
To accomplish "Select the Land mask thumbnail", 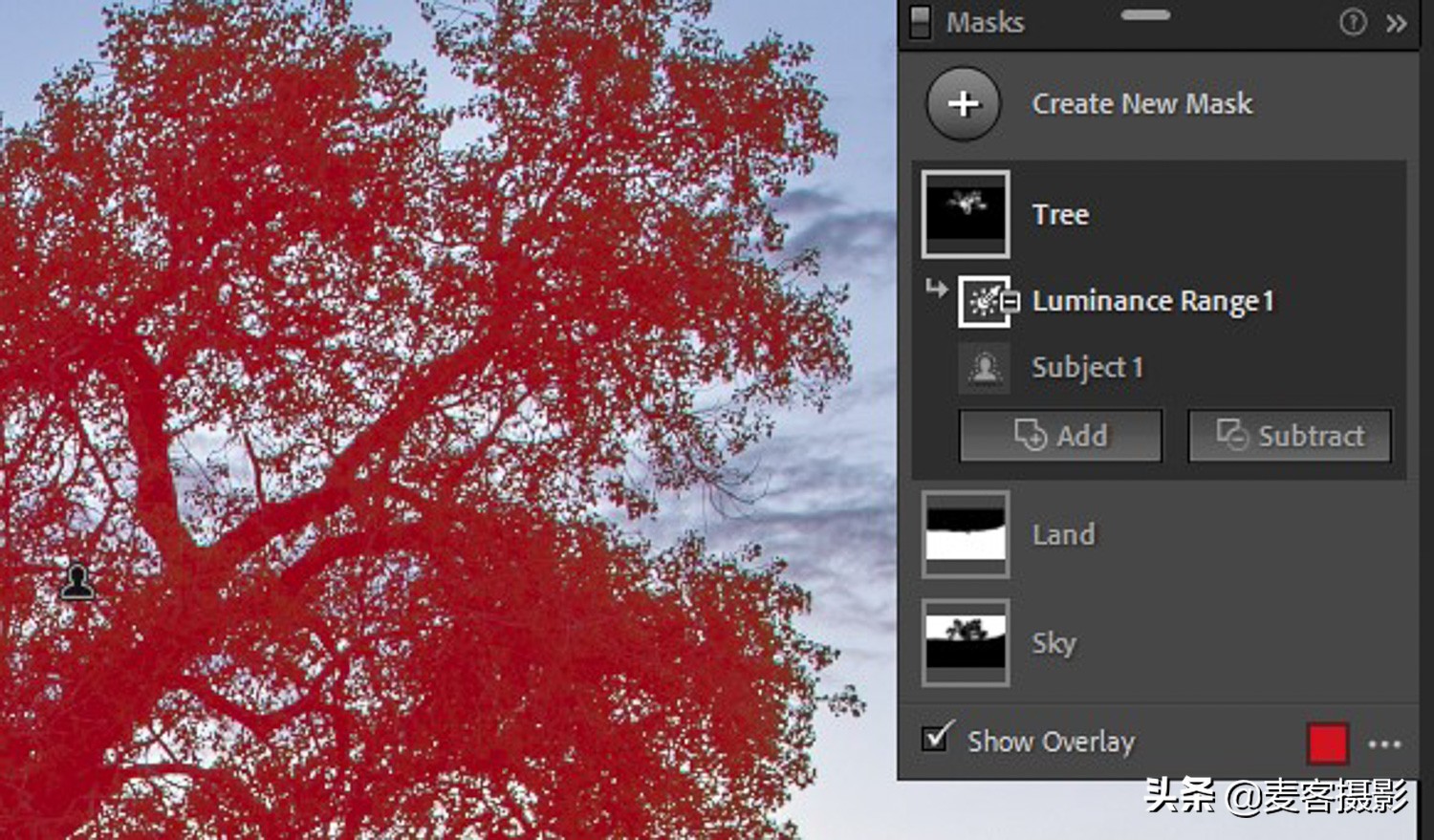I will pyautogui.click(x=966, y=534).
